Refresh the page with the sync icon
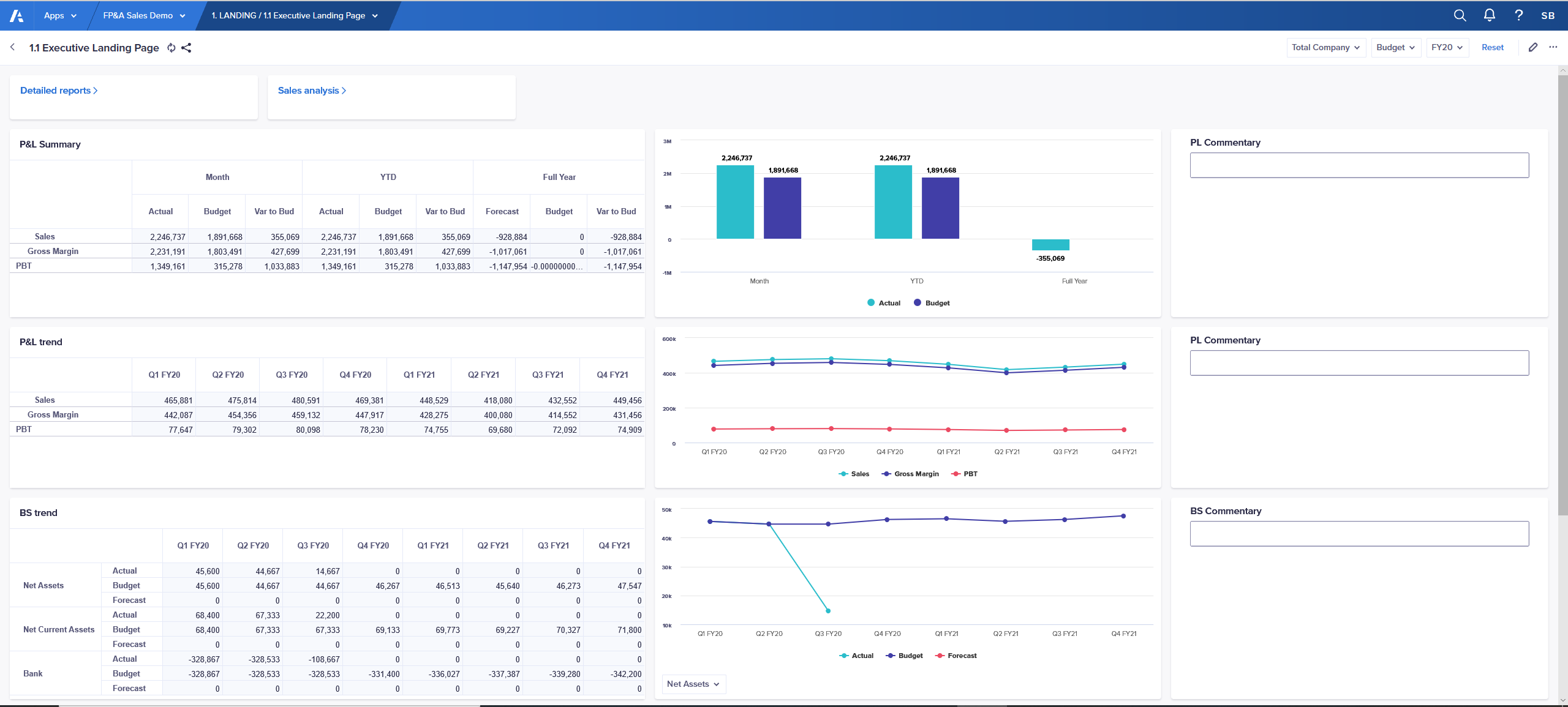The height and width of the screenshot is (707, 1568). point(171,47)
